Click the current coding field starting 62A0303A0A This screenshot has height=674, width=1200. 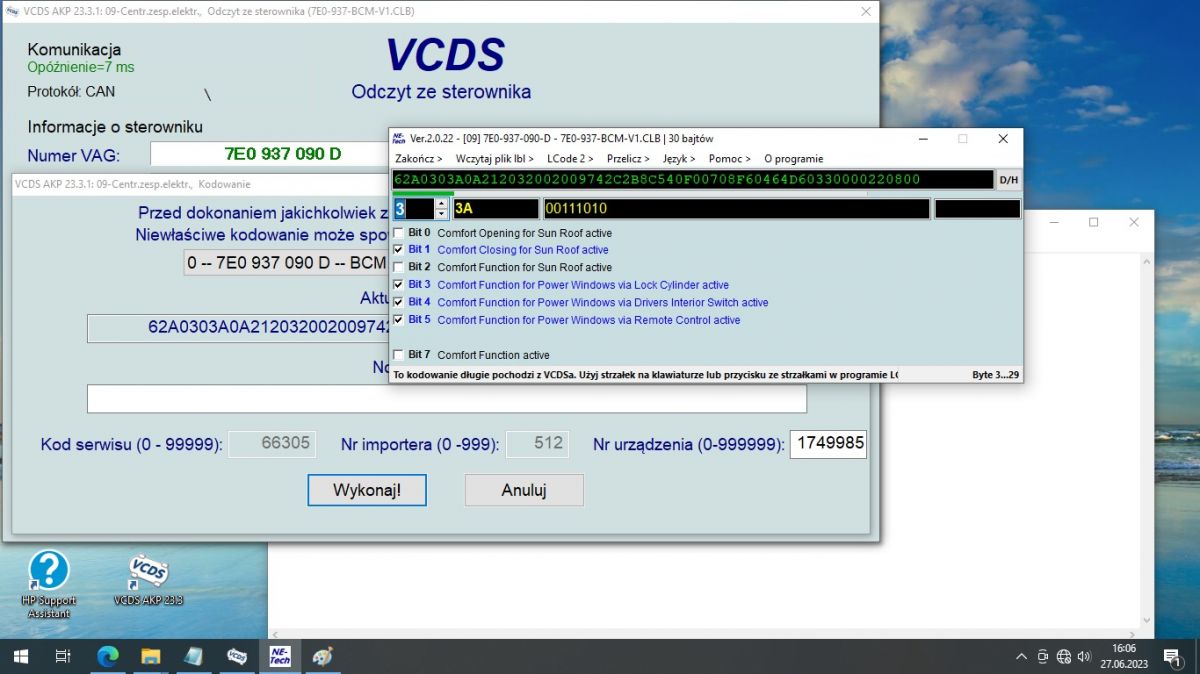pyautogui.click(x=238, y=327)
